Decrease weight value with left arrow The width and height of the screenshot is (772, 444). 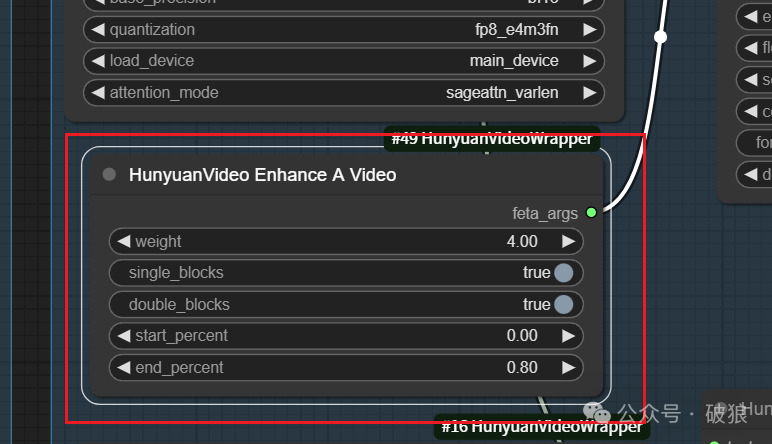click(x=124, y=241)
